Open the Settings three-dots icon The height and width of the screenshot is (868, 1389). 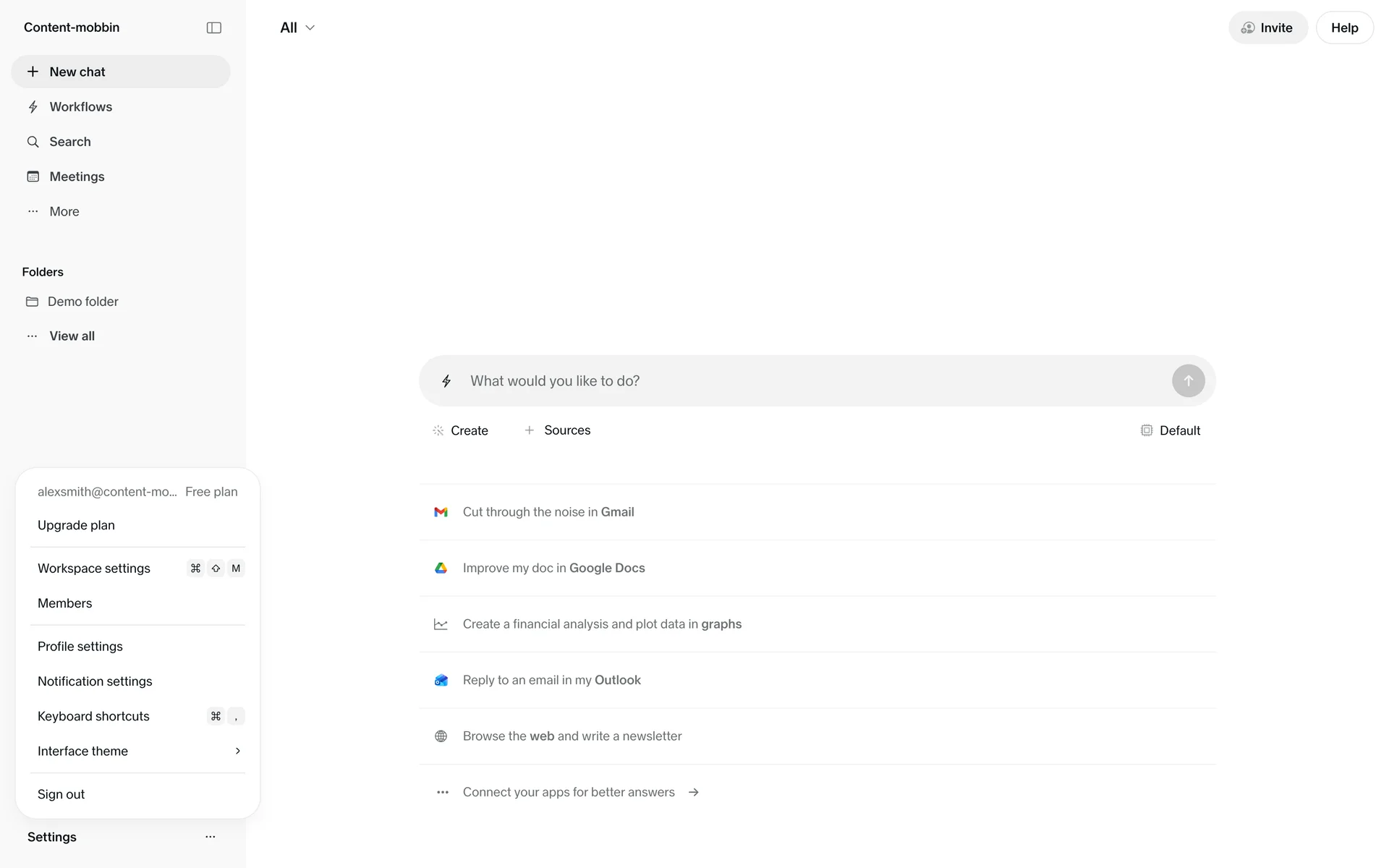pos(210,837)
